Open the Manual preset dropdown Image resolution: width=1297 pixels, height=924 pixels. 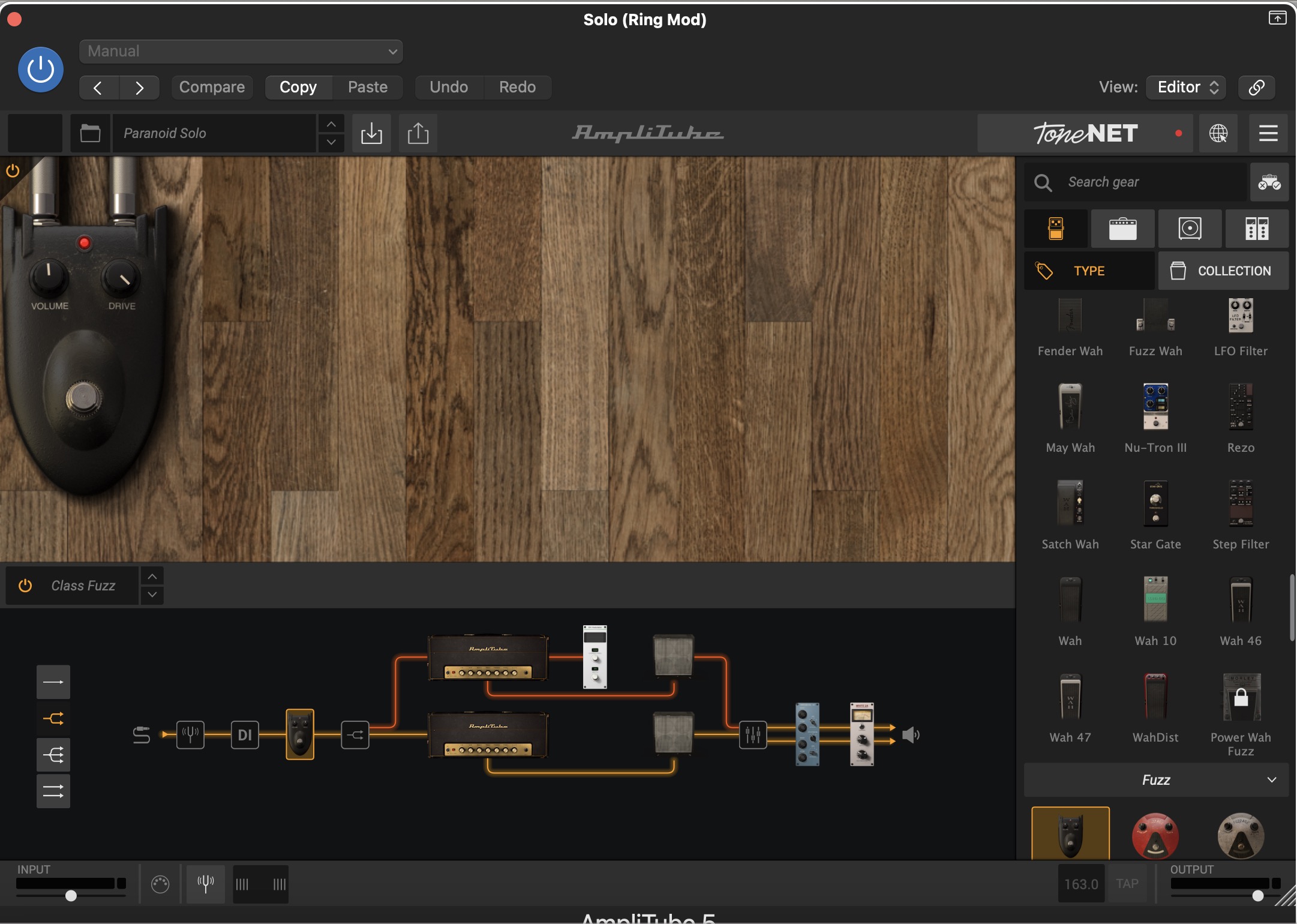point(241,52)
